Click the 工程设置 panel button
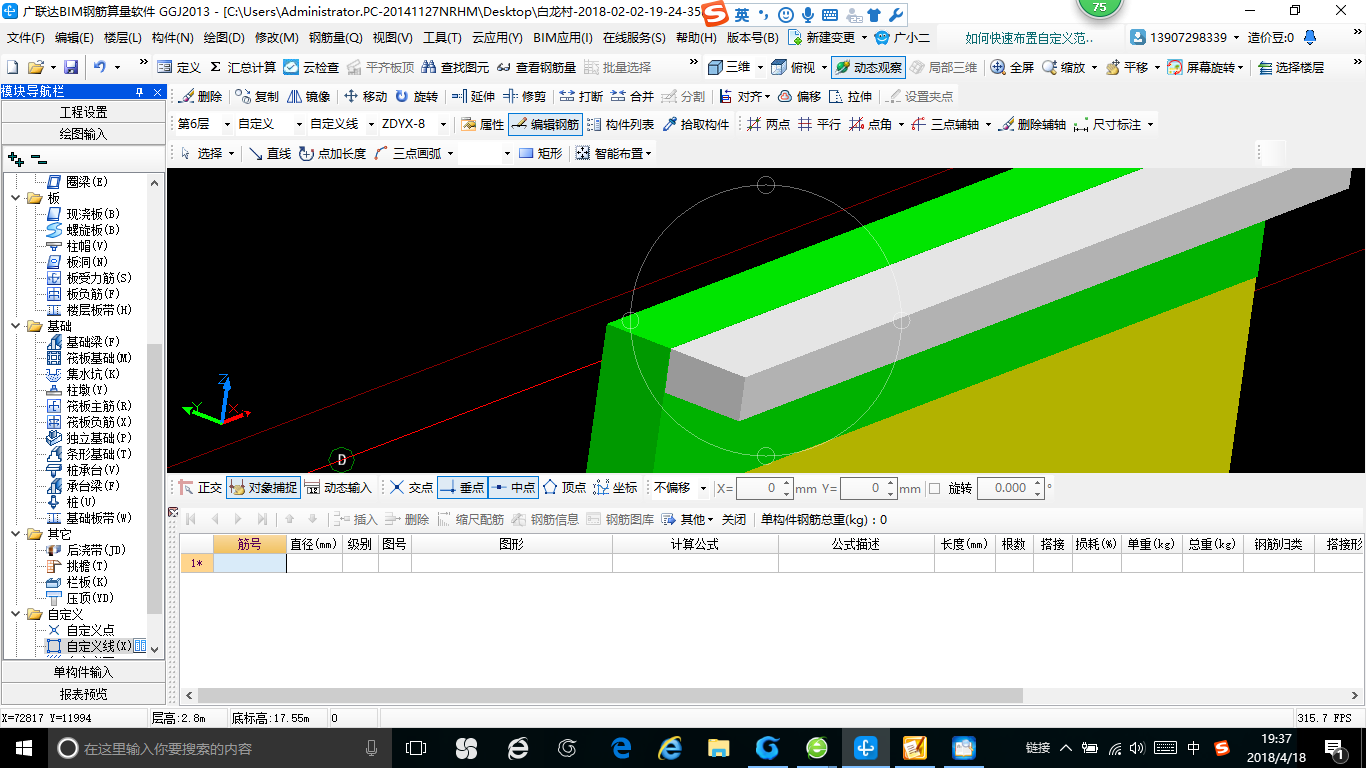 [x=84, y=112]
